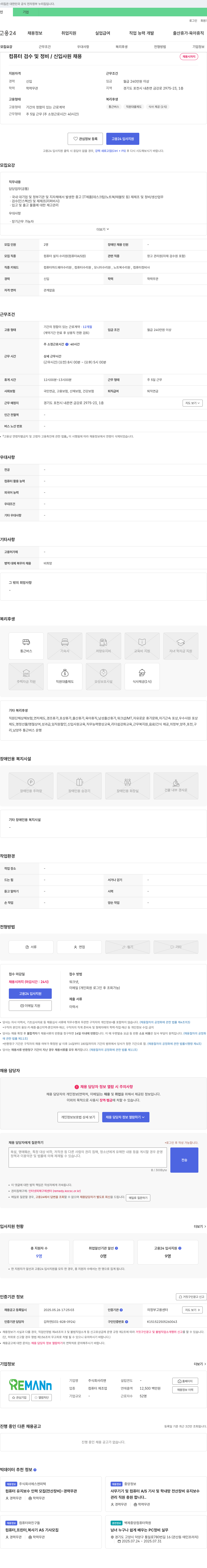This screenshot has height=1568, width=207.
Task: Jump to the 전형방법 section tab
Action: [x=160, y=47]
